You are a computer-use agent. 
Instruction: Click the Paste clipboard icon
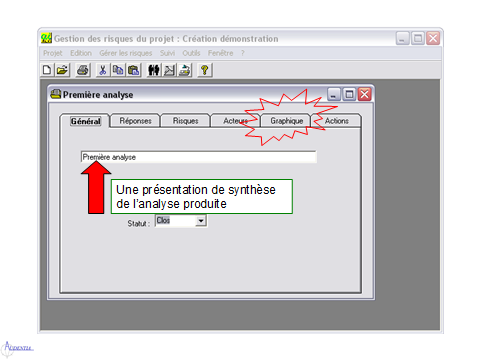coord(133,70)
